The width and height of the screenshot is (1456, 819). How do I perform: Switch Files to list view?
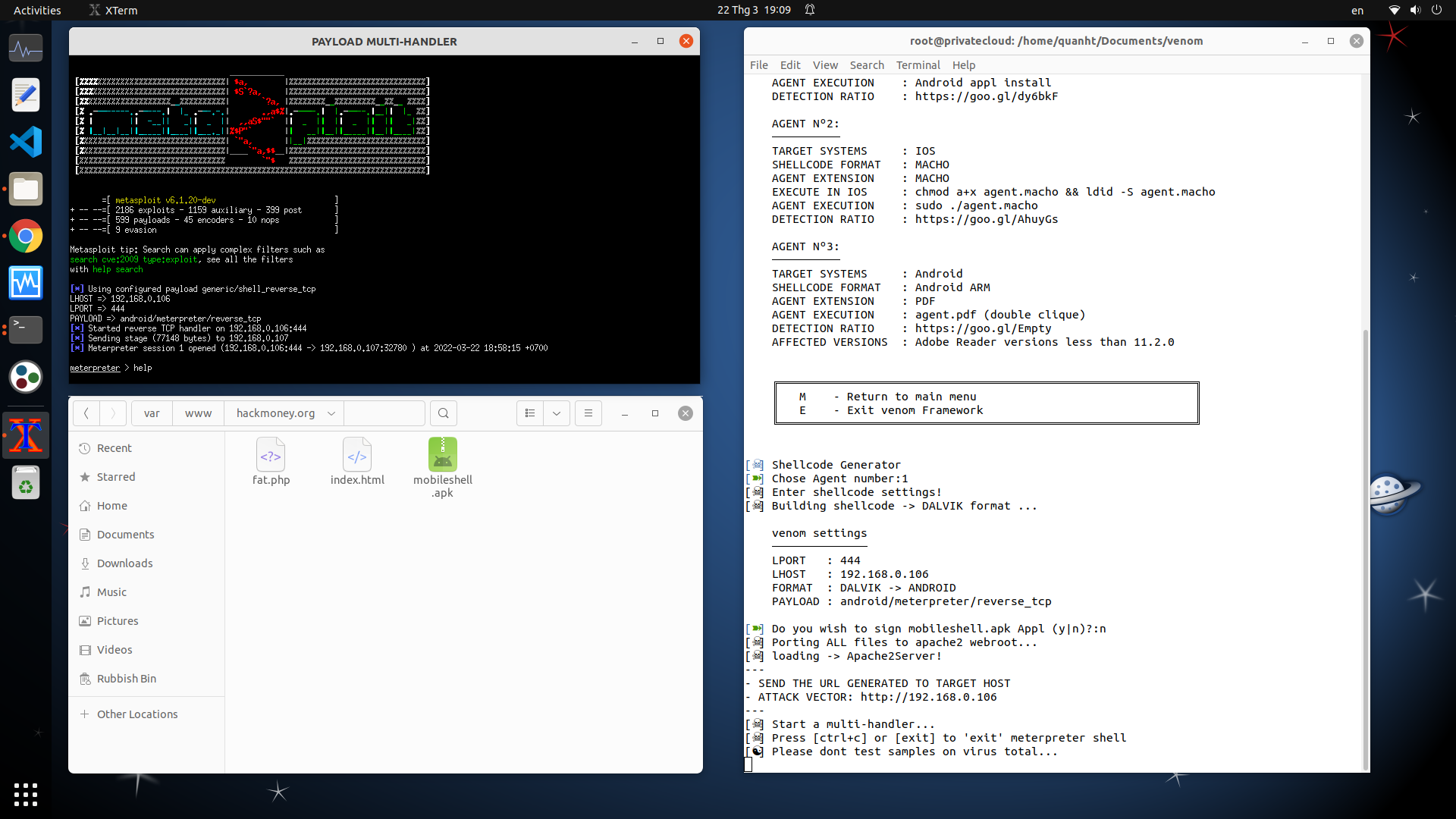(530, 413)
